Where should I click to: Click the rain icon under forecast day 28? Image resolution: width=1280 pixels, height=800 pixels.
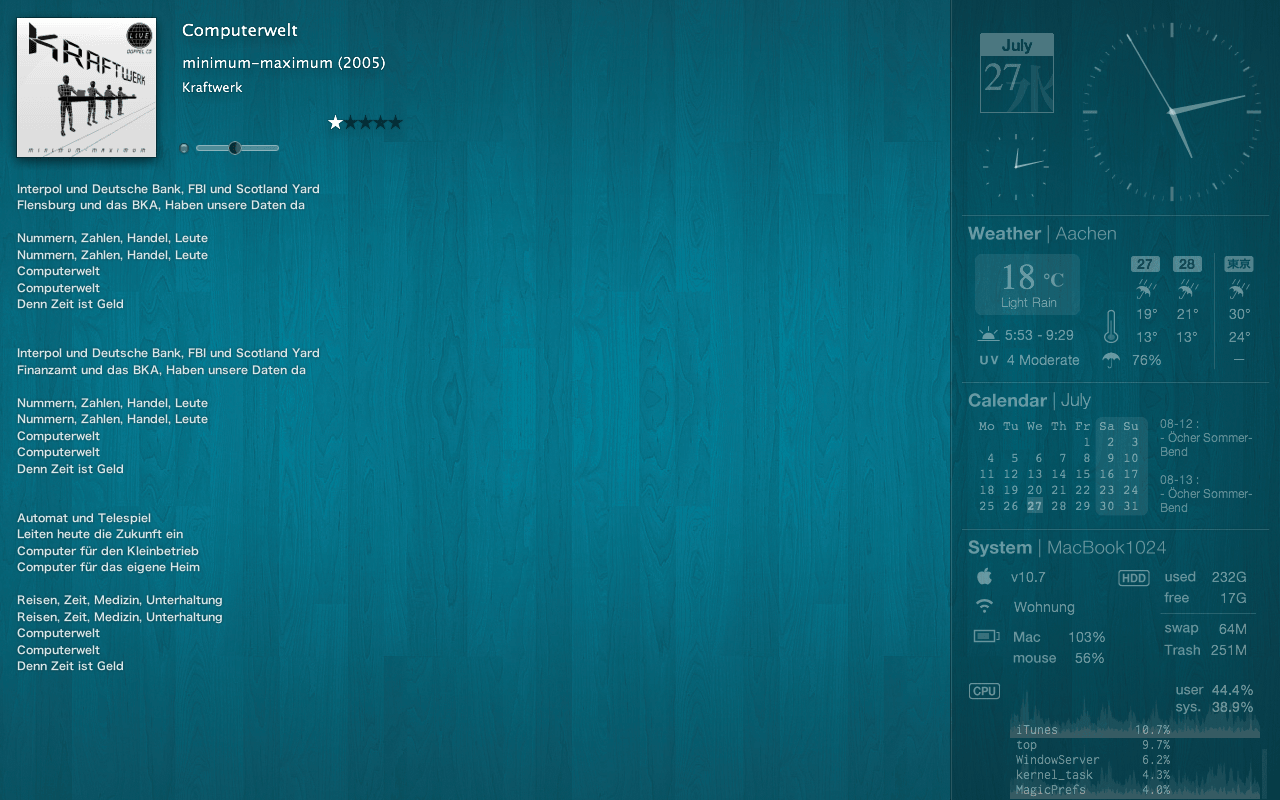(x=1187, y=290)
